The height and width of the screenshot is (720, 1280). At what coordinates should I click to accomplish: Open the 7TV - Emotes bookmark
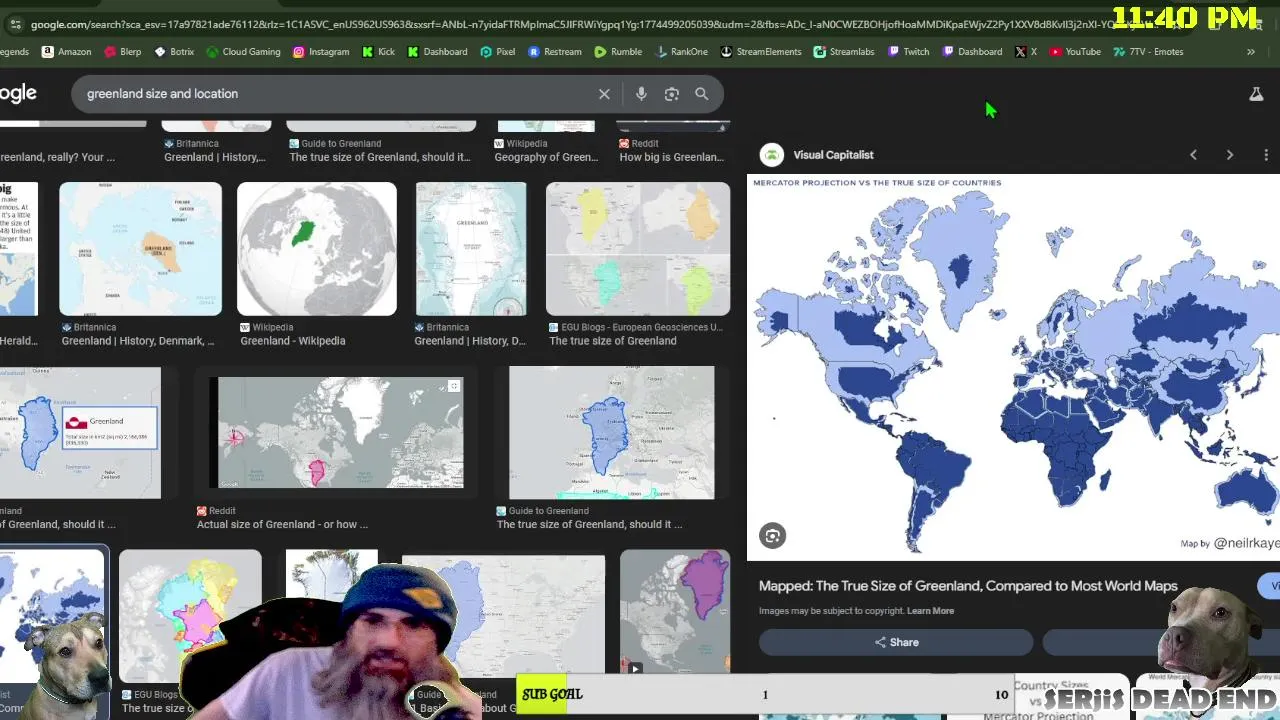coord(1147,52)
